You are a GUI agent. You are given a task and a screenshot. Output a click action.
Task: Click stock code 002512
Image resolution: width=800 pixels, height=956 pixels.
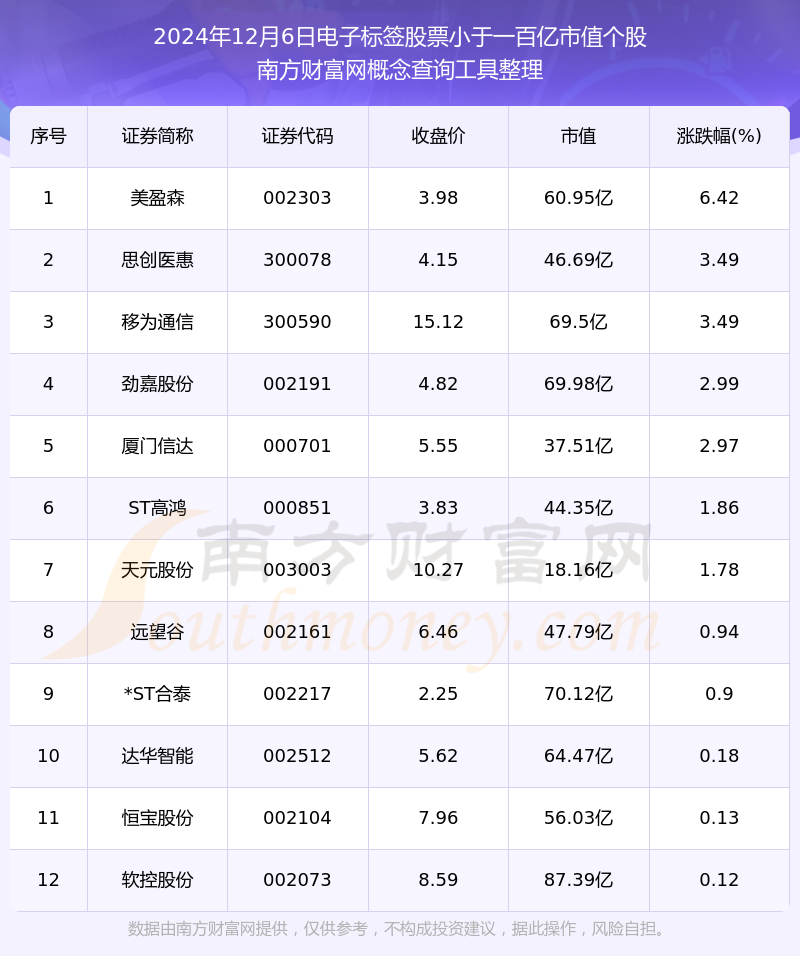coord(298,756)
